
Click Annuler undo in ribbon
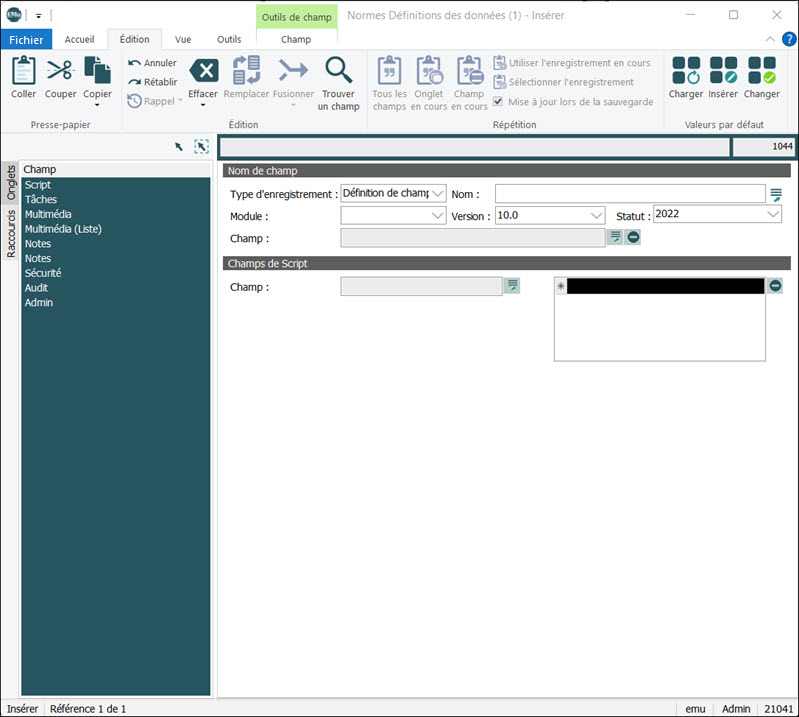[152, 63]
